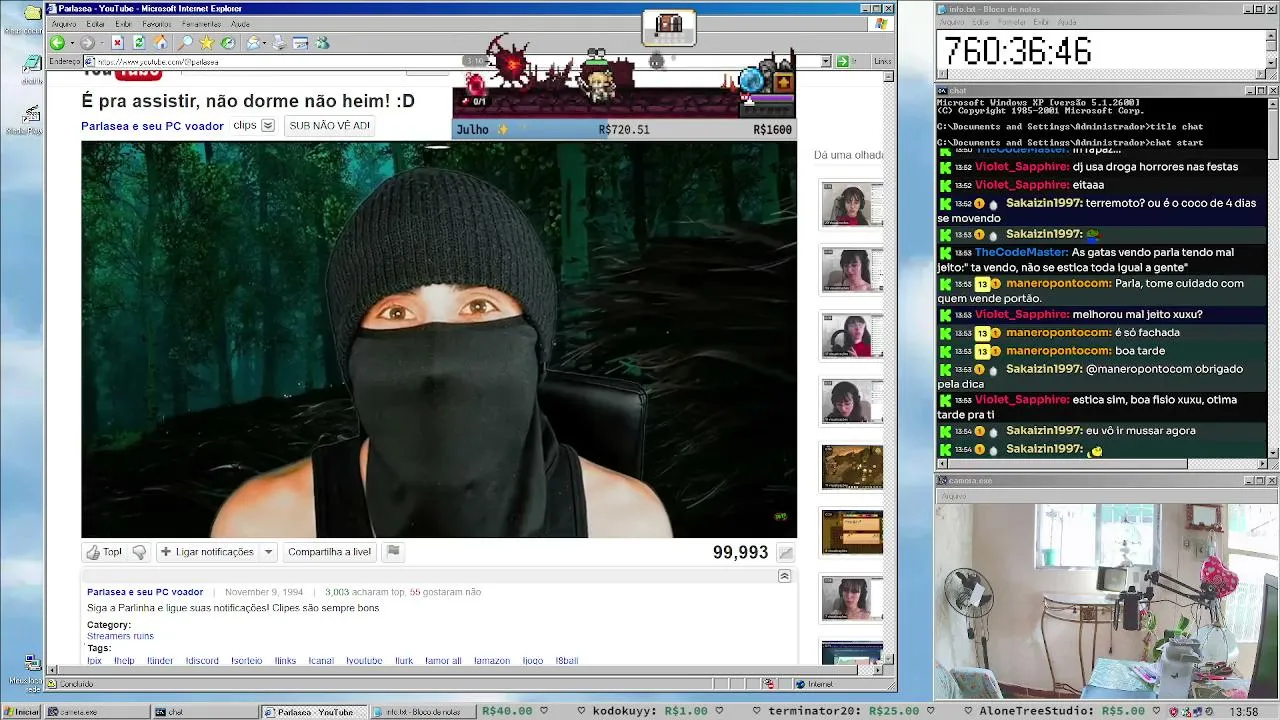Click the !amazon tag link
Viewport: 1280px width, 720px height.
coord(491,661)
